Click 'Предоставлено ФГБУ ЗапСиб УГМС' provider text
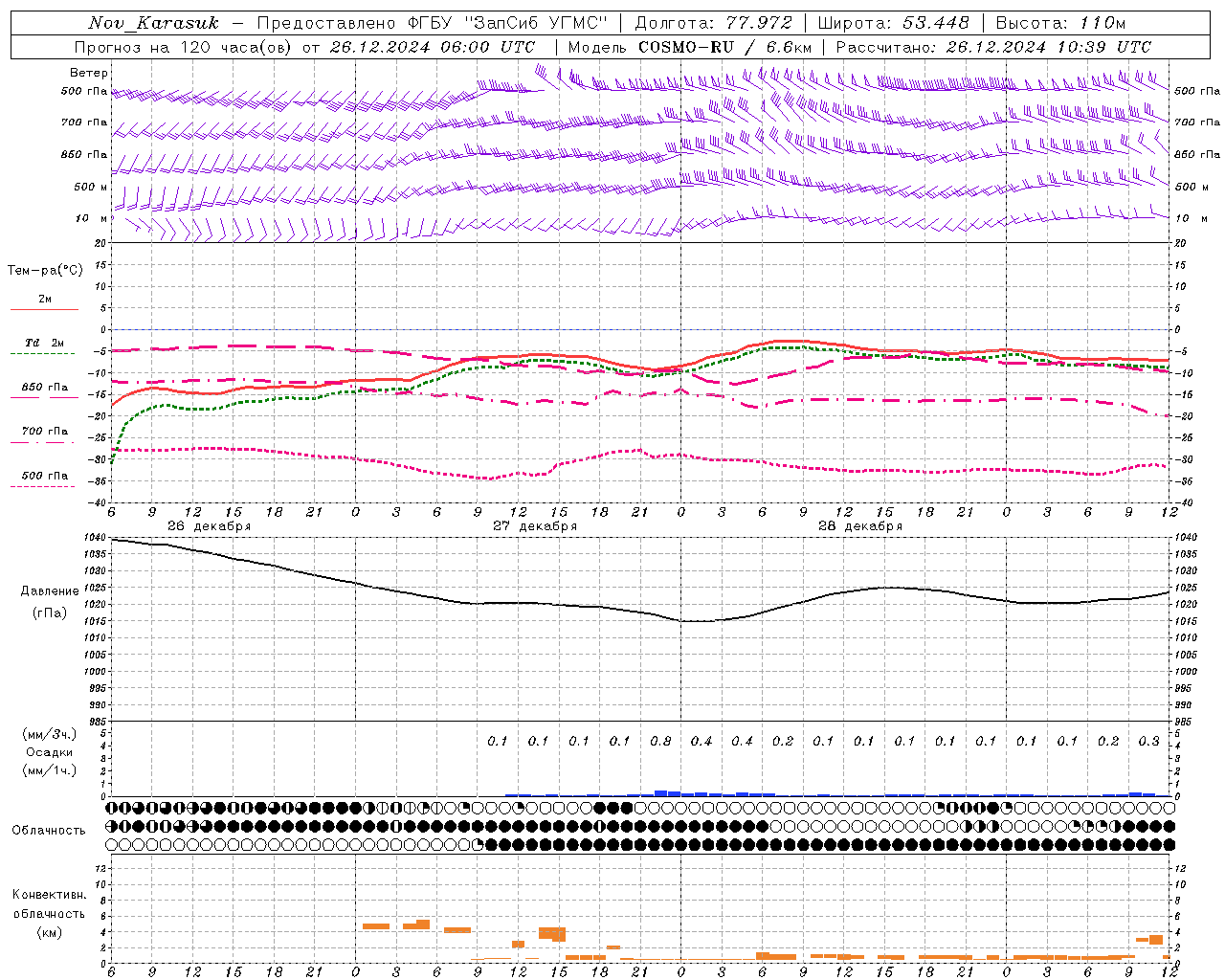 [x=433, y=23]
